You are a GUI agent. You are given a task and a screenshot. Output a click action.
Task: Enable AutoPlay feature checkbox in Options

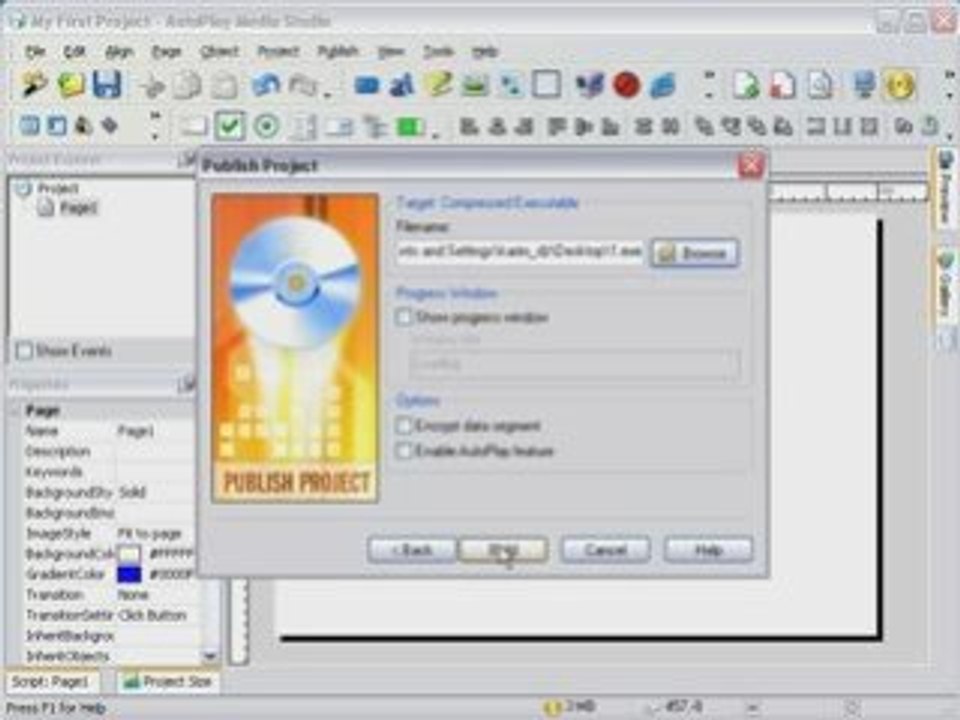pos(404,451)
